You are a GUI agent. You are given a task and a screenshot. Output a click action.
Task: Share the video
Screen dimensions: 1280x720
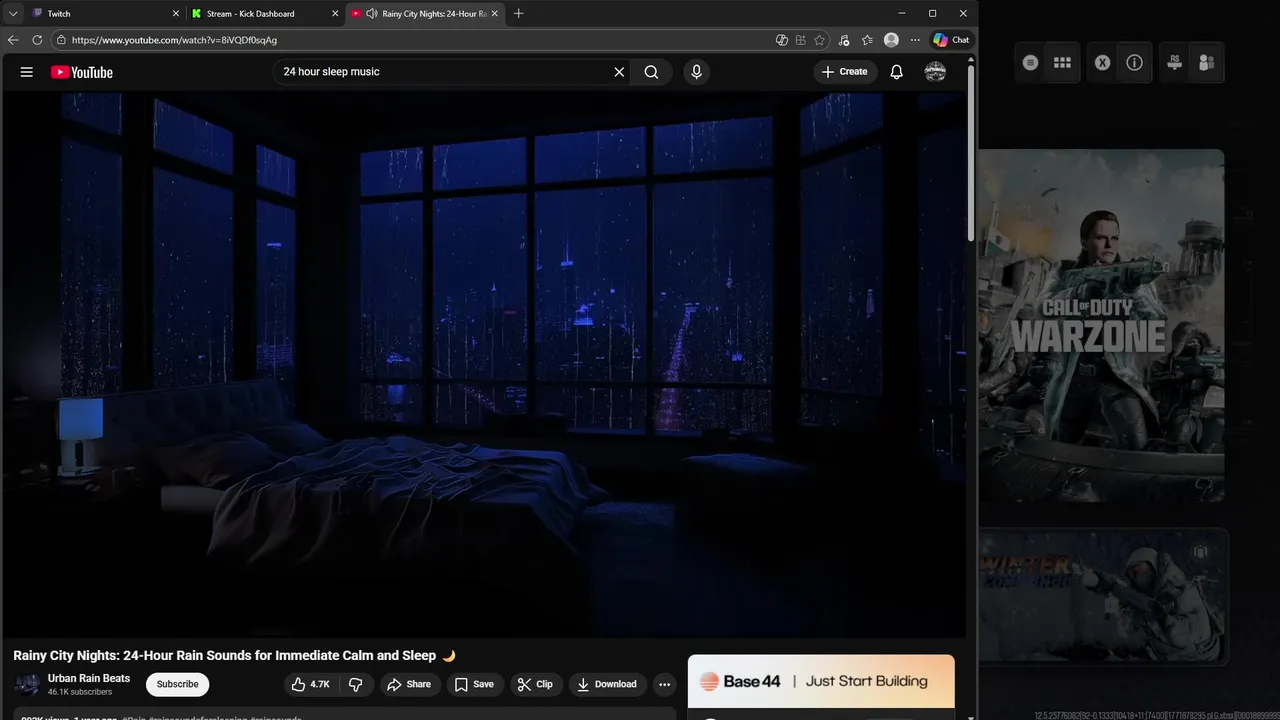coord(409,684)
